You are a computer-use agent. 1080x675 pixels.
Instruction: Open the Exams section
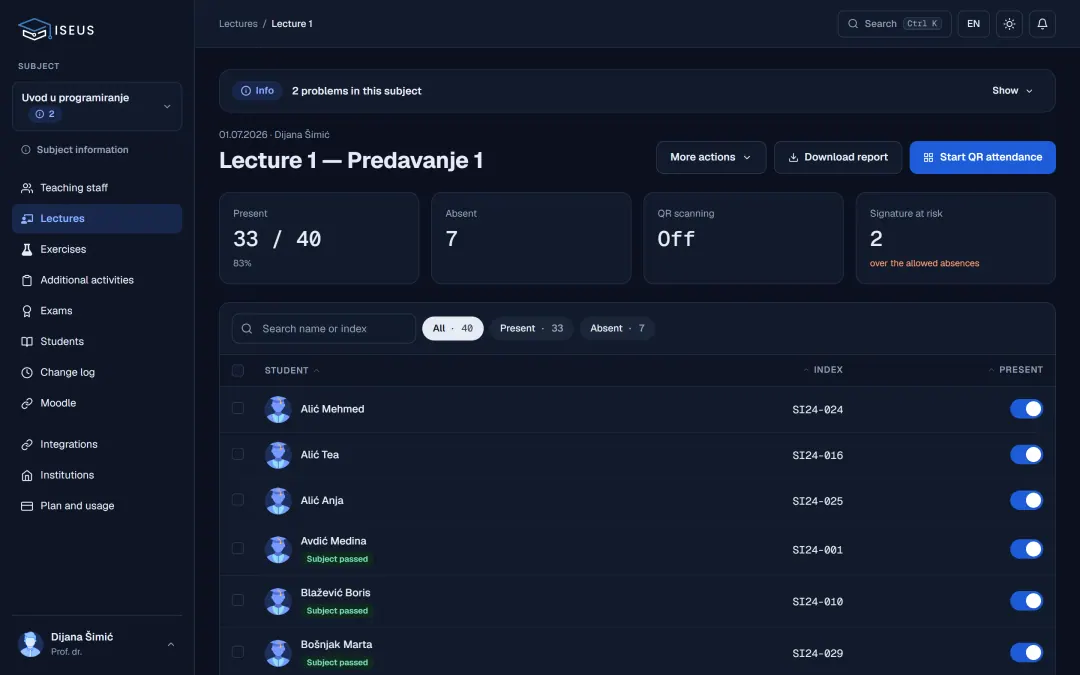tap(97, 311)
